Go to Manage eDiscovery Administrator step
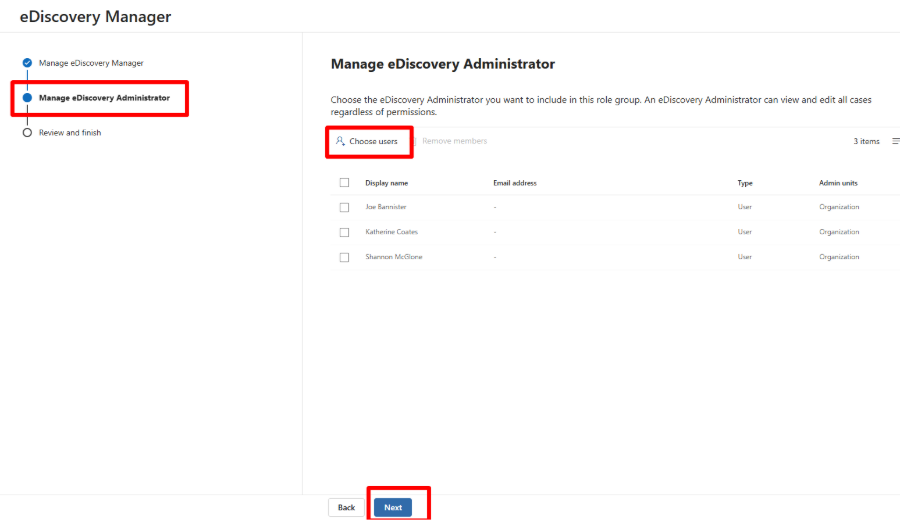The width and height of the screenshot is (900, 520). (104, 98)
